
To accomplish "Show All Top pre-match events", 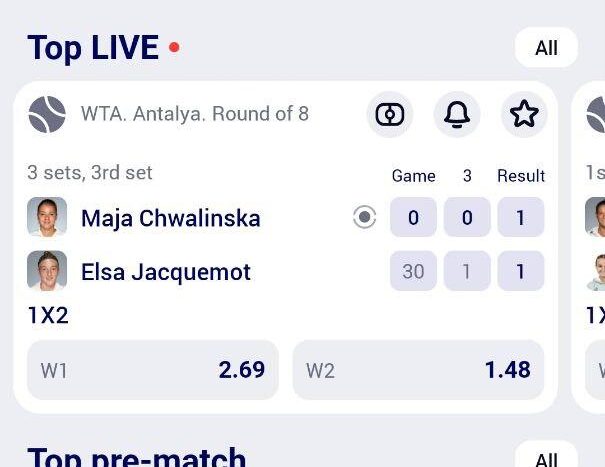I will (546, 455).
